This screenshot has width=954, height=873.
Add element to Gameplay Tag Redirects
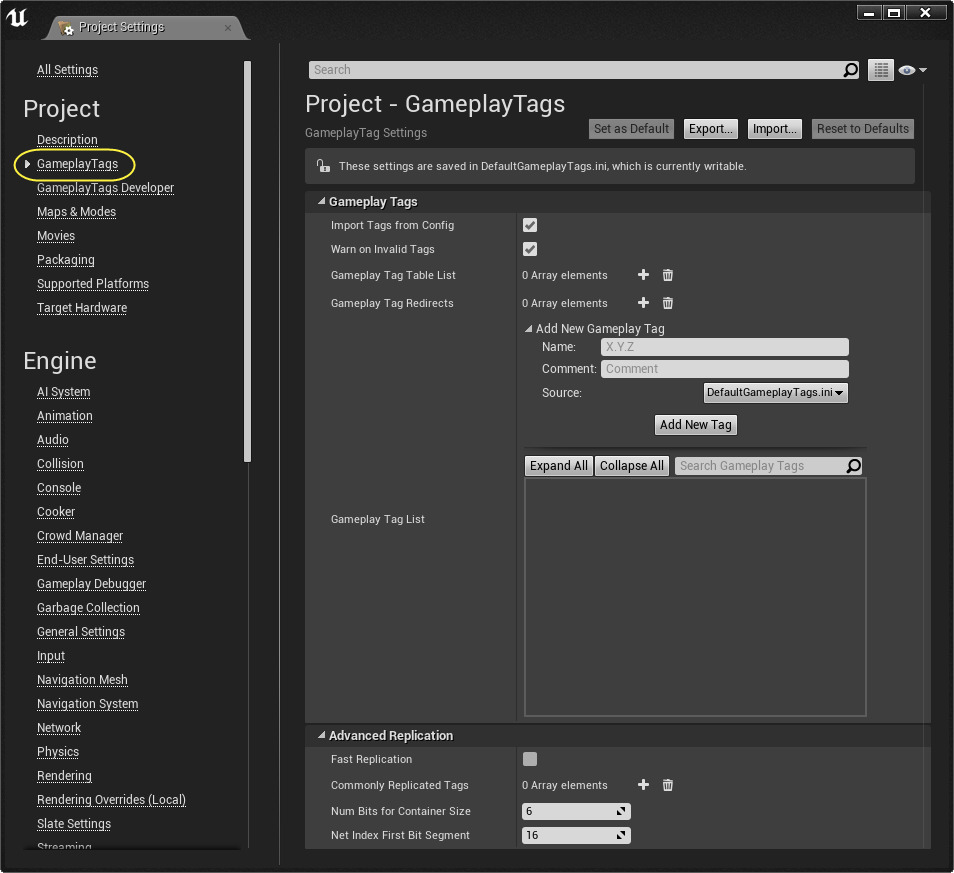click(x=643, y=303)
